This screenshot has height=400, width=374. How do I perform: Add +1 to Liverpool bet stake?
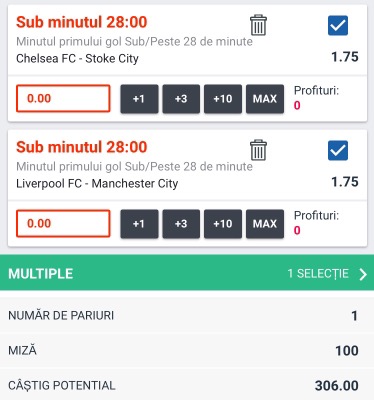click(139, 224)
